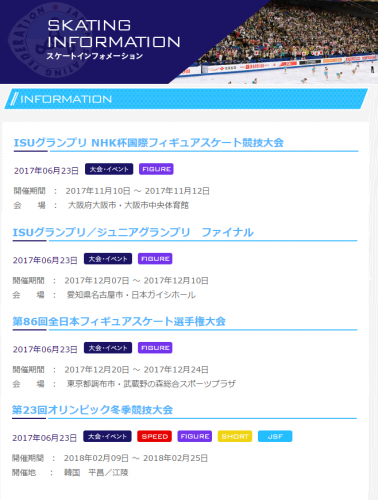Click FIGURE tag under NHK杯 entry
This screenshot has width=378, height=500.
tap(156, 169)
